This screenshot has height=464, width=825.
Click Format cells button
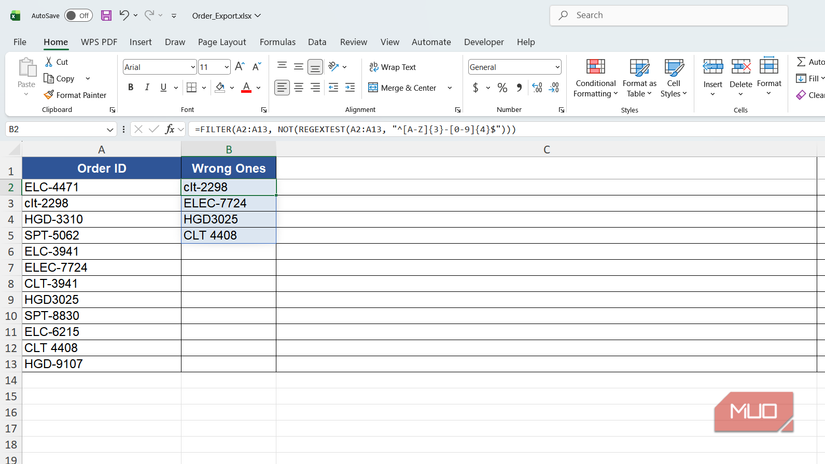click(x=769, y=77)
